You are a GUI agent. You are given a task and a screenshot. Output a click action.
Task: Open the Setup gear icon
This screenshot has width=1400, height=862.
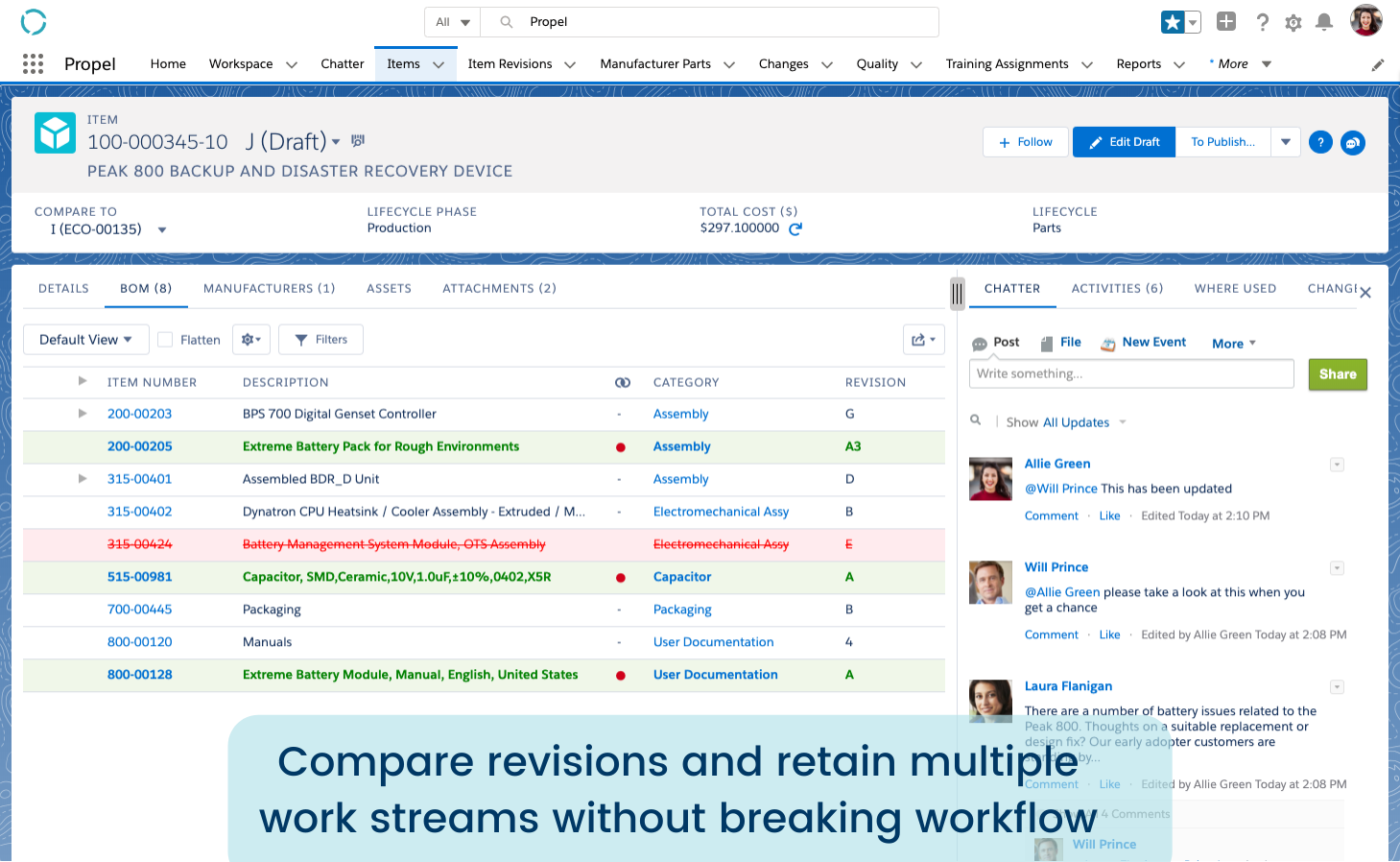coord(1293,22)
